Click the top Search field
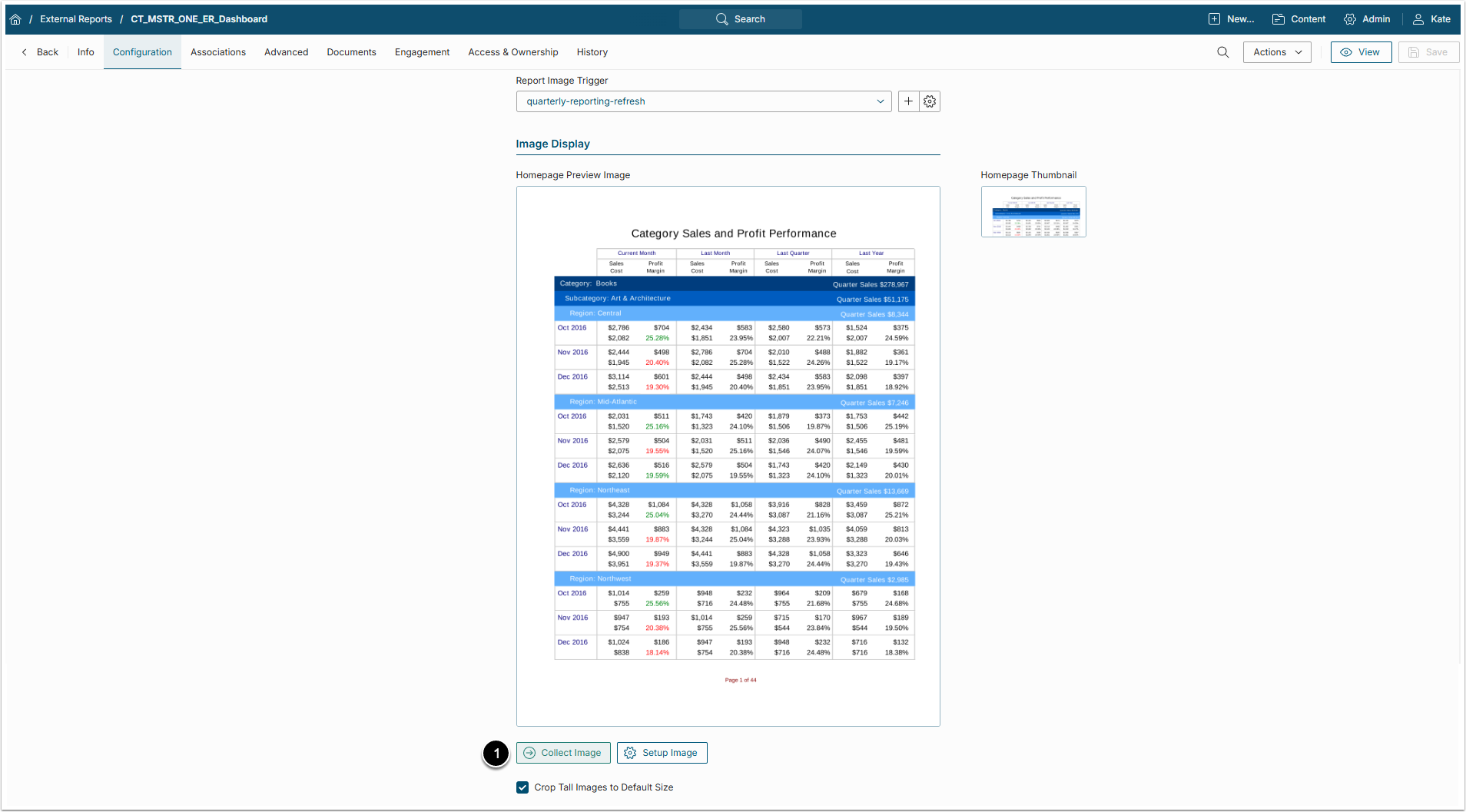Image resolution: width=1466 pixels, height=812 pixels. pyautogui.click(x=740, y=19)
